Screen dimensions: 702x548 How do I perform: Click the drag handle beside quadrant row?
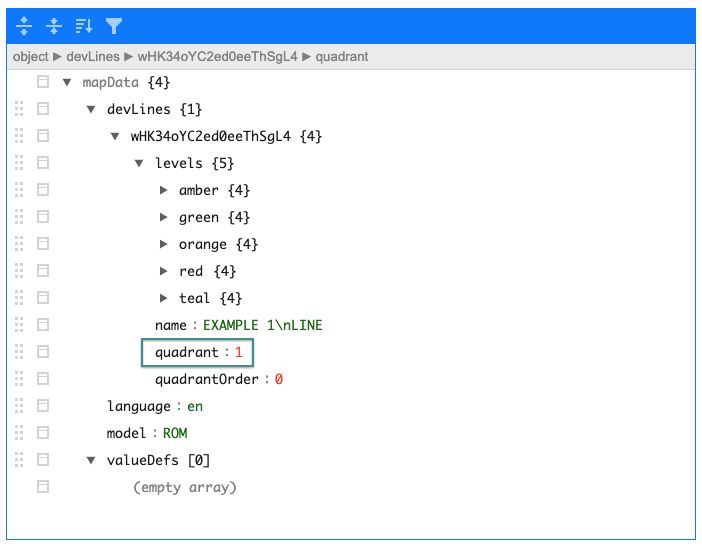19,351
